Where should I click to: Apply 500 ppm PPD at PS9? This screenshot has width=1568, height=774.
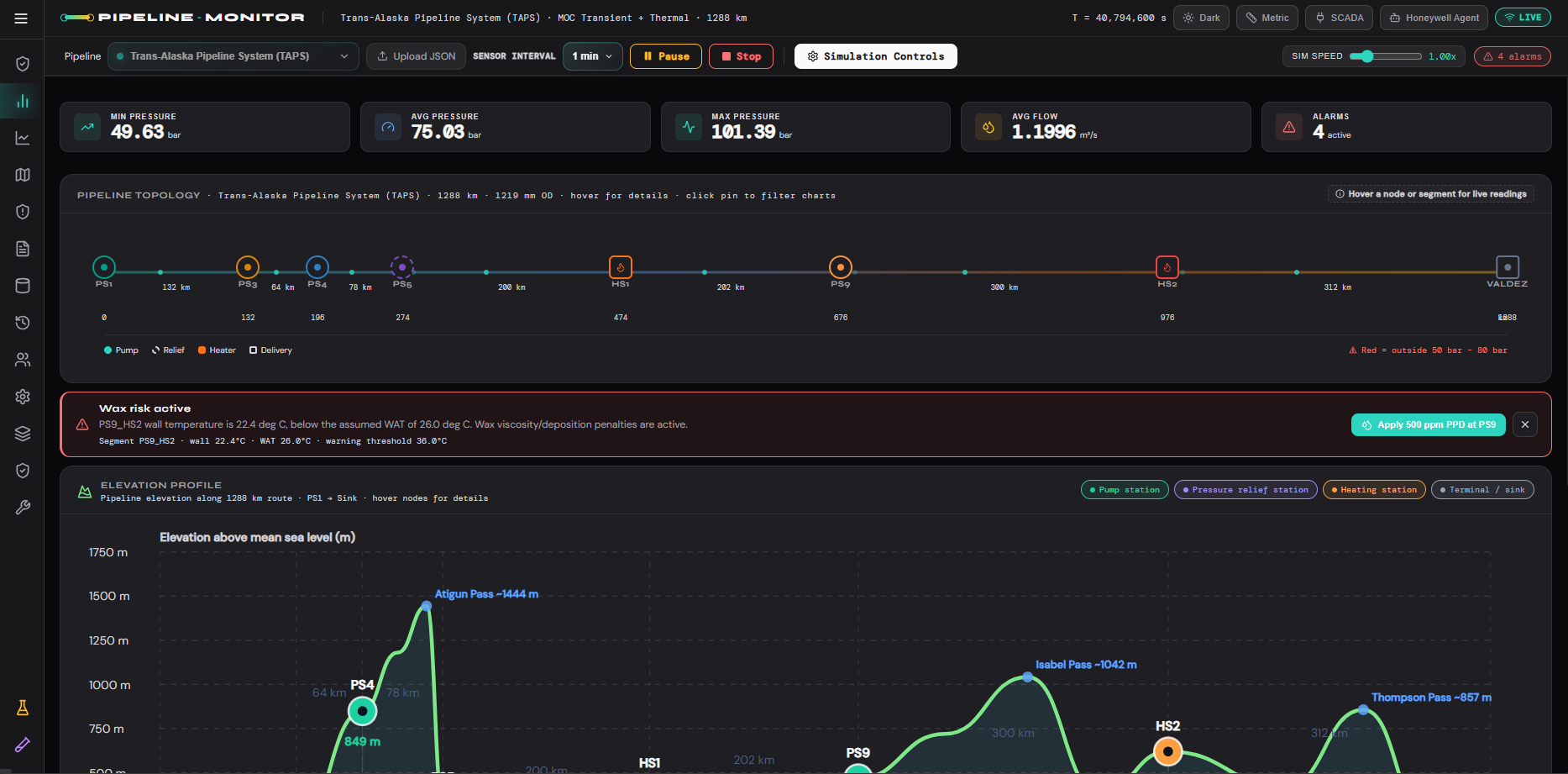1429,424
